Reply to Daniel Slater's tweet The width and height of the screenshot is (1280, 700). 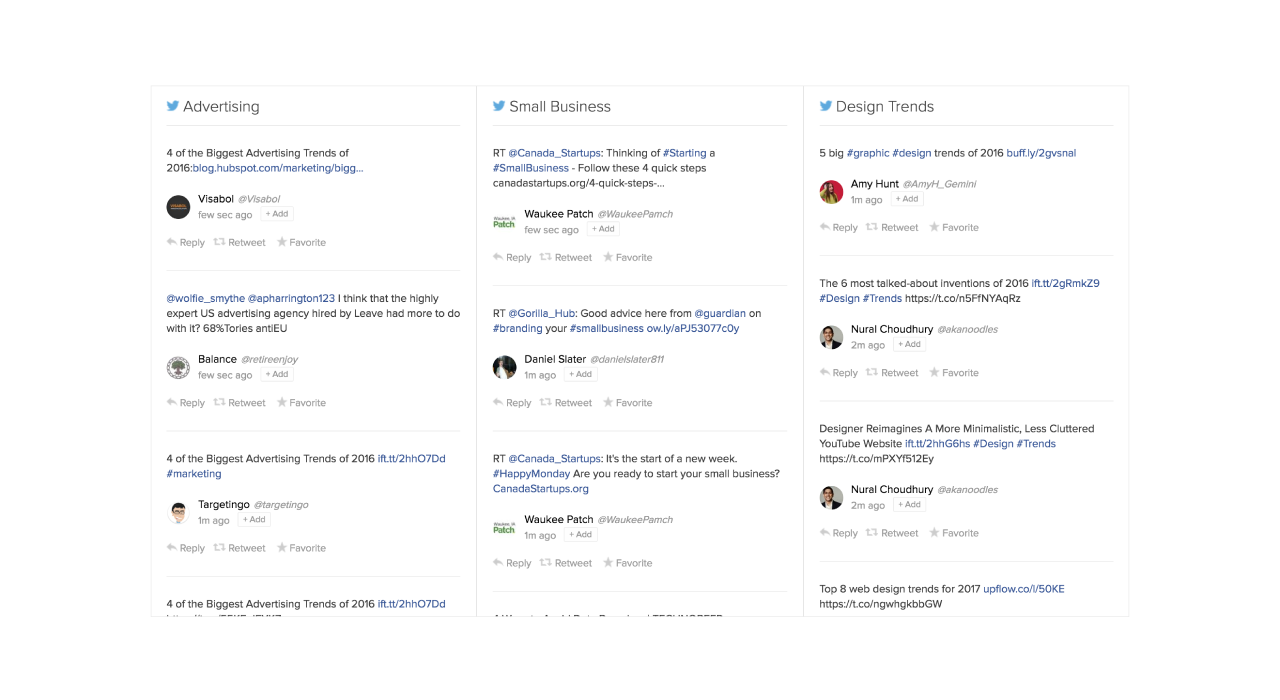click(512, 403)
